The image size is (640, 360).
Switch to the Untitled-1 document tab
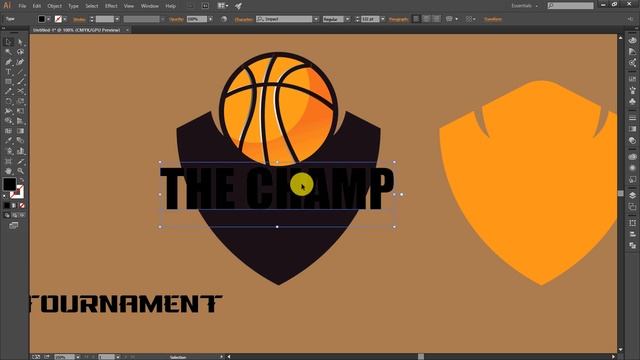click(x=77, y=30)
